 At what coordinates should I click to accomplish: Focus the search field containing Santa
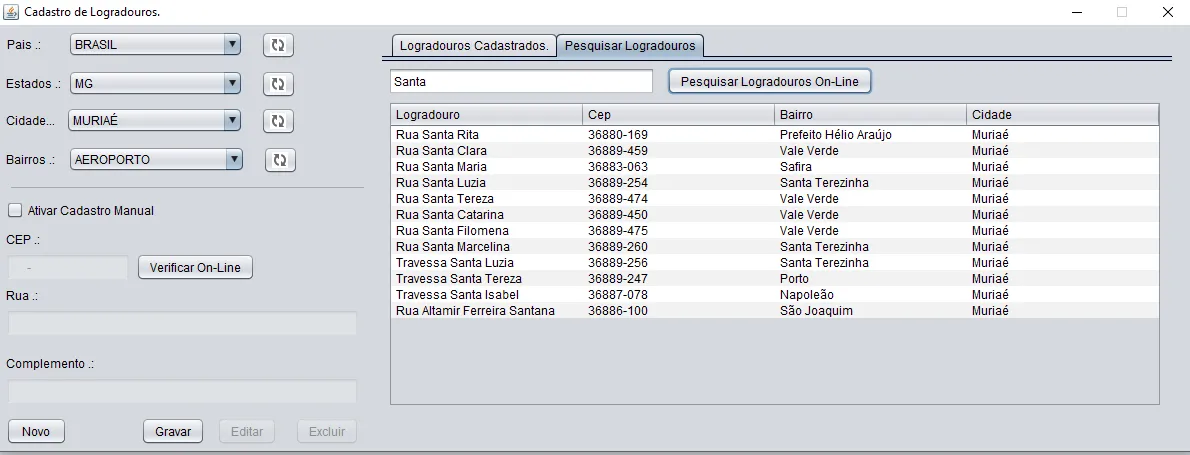point(520,81)
